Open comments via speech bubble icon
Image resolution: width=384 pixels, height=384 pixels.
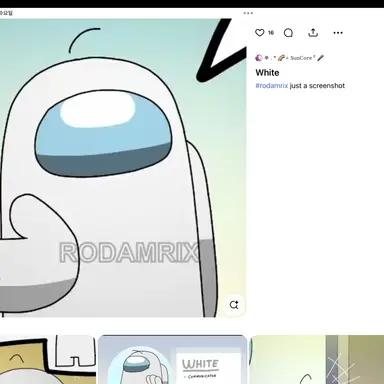click(288, 33)
